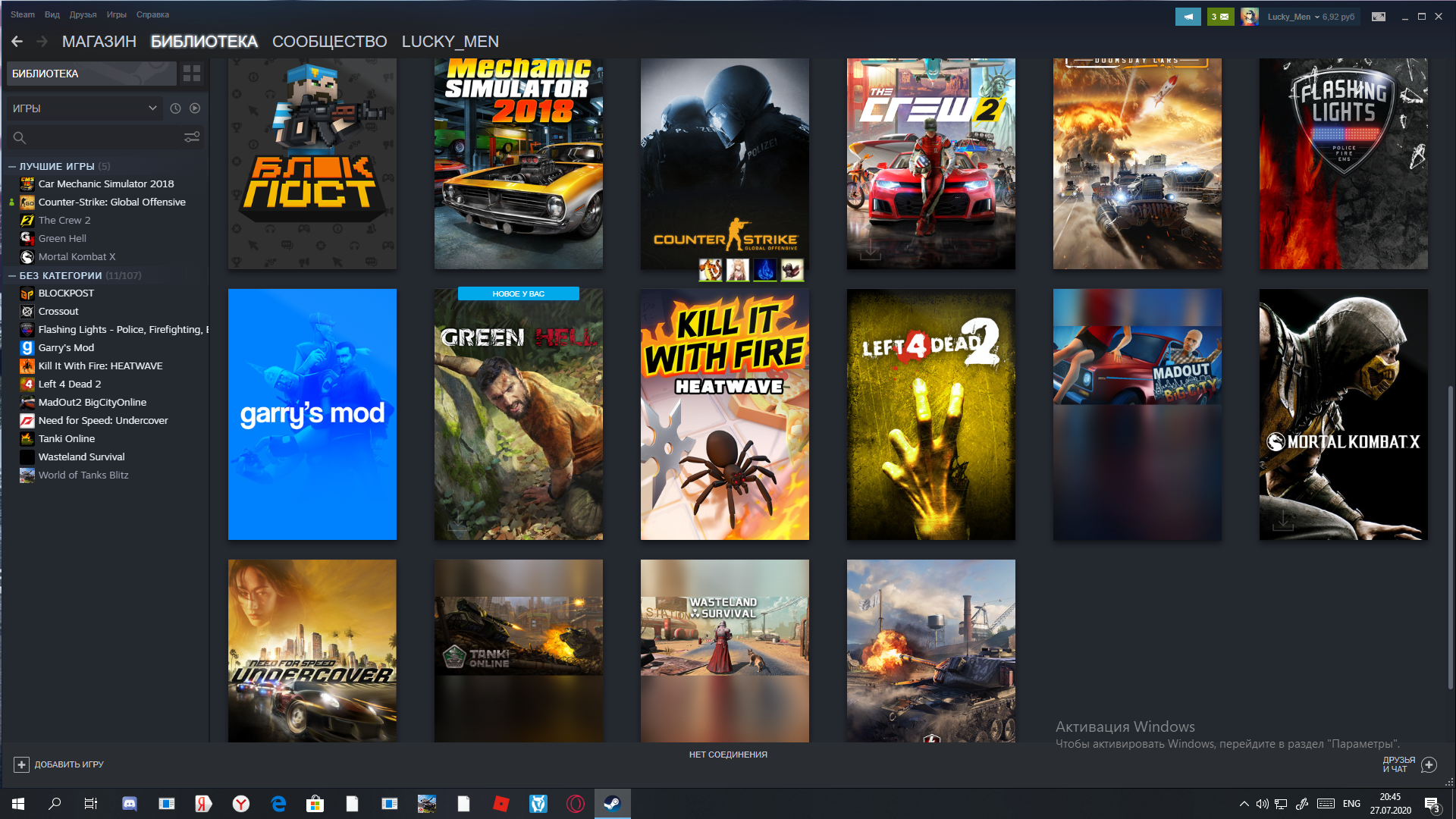This screenshot has width=1456, height=819.
Task: Open the garry's mod cover
Action: 312,414
